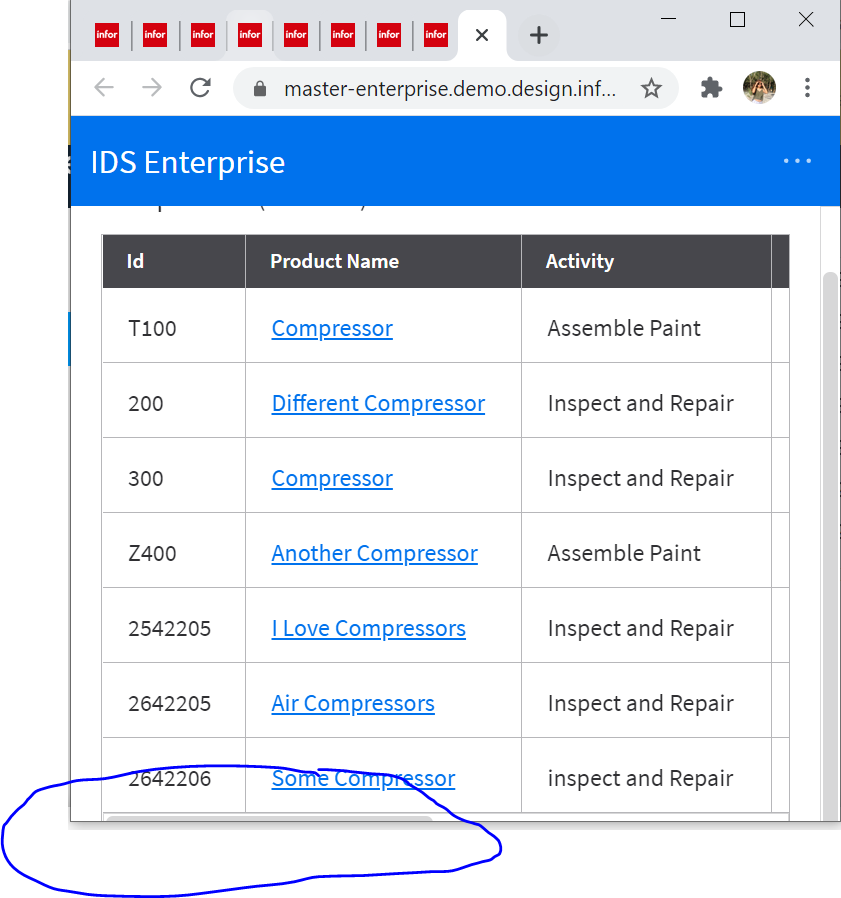This screenshot has height=898, width=841.
Task: Switch to the fifth Infor tab
Action: pos(296,35)
